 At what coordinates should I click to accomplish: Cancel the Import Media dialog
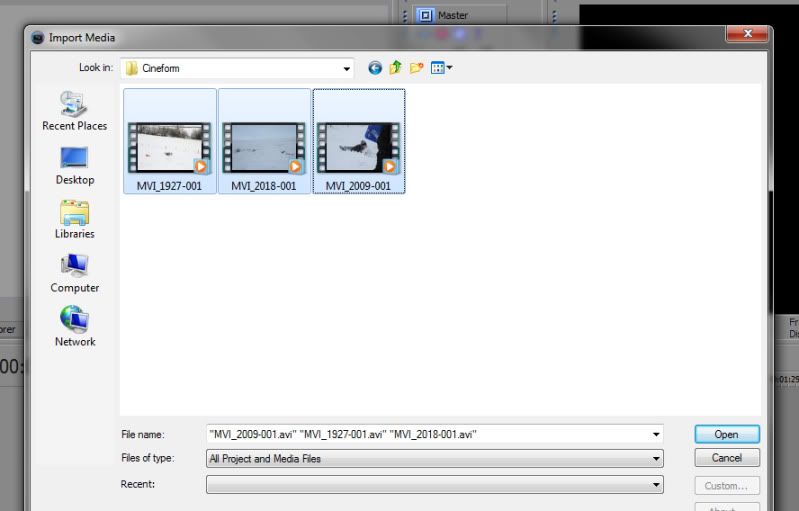(726, 458)
